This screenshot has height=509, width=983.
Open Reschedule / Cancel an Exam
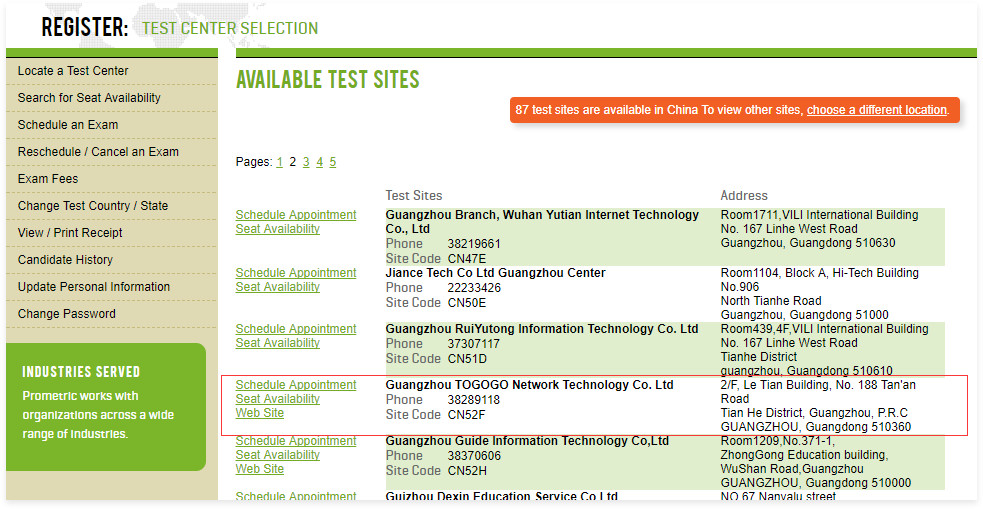(98, 152)
